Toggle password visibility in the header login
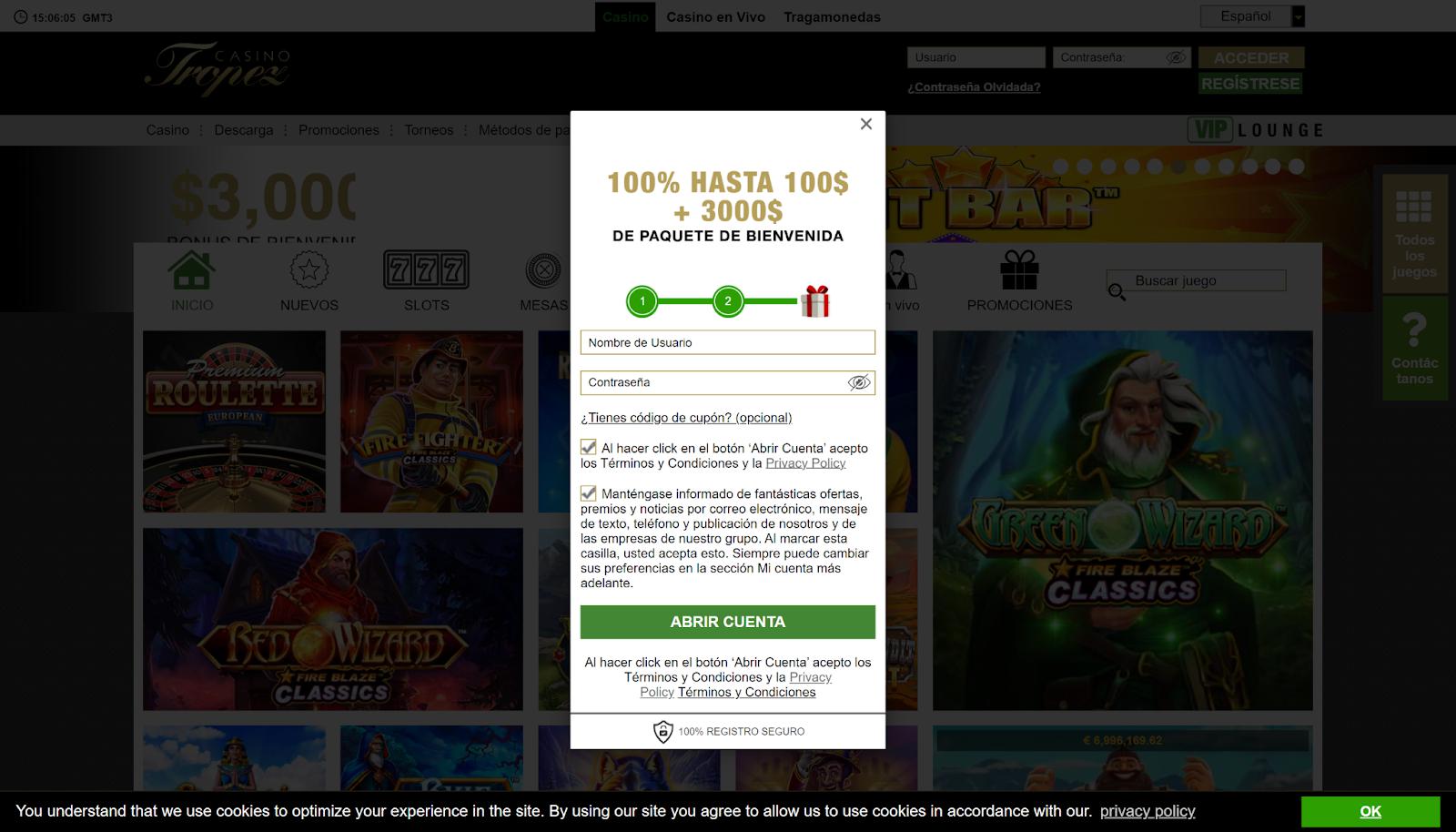 pos(1176,57)
